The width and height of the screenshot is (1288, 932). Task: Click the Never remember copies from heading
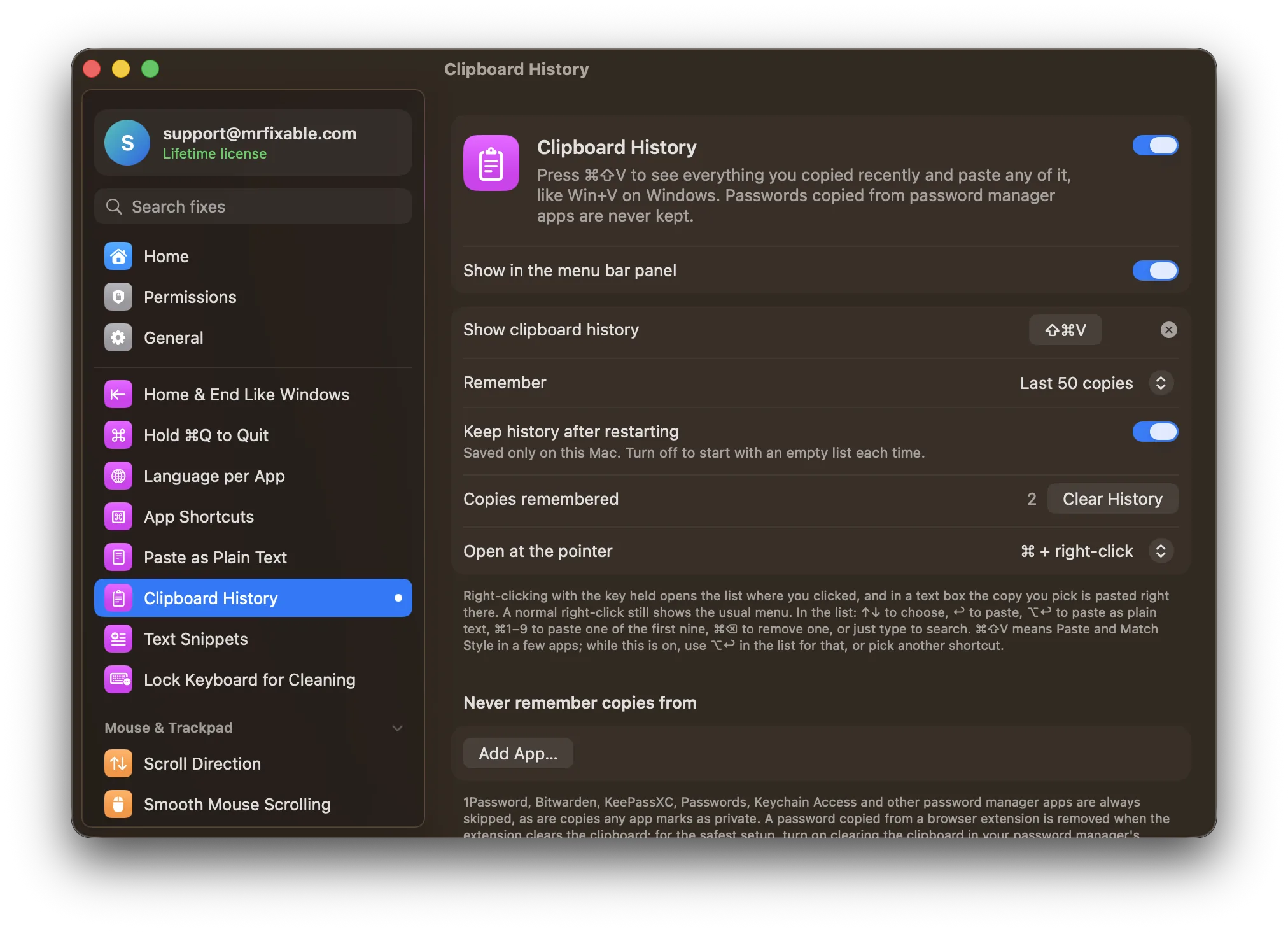[580, 702]
